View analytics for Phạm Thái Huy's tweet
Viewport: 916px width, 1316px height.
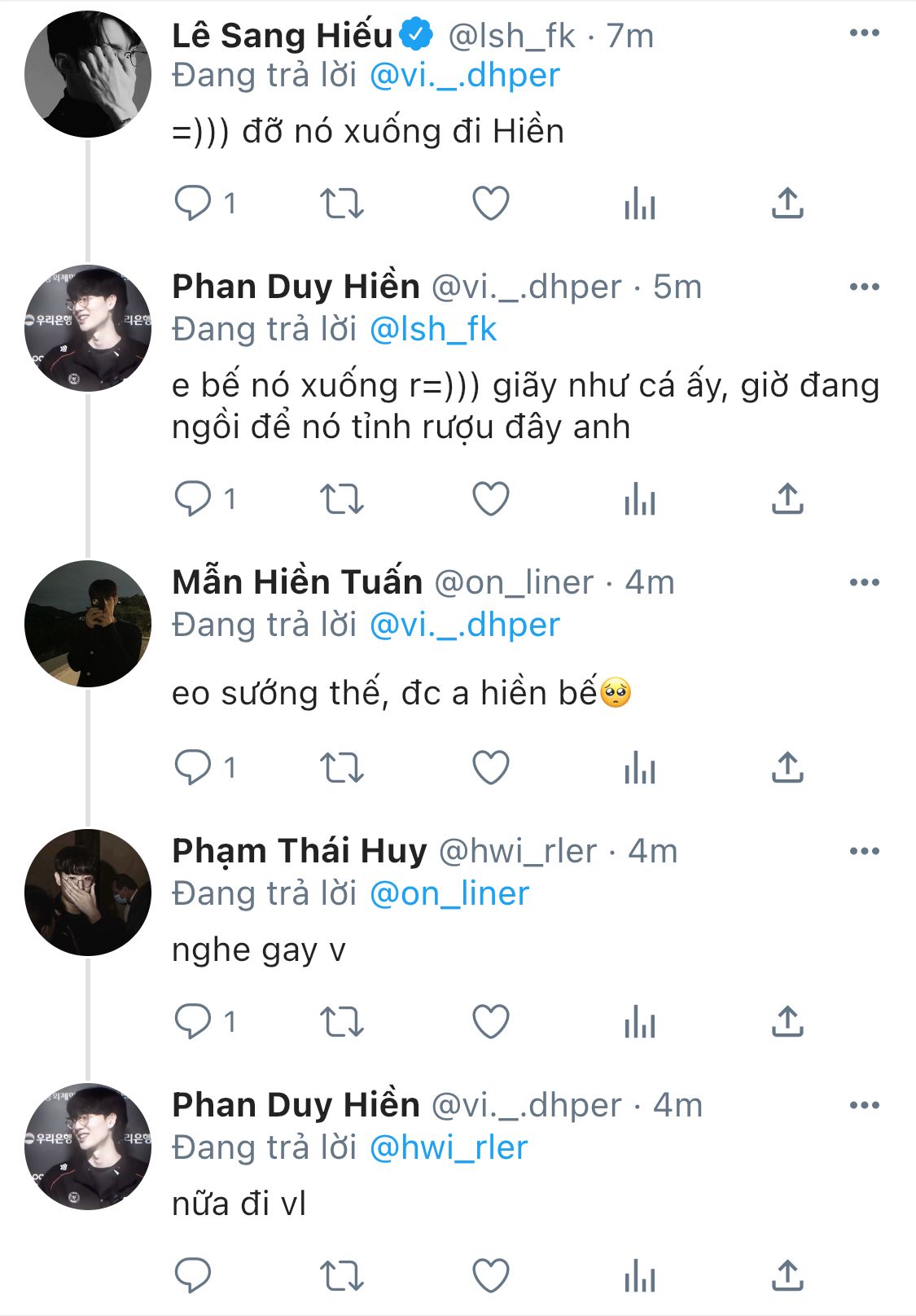click(640, 1021)
